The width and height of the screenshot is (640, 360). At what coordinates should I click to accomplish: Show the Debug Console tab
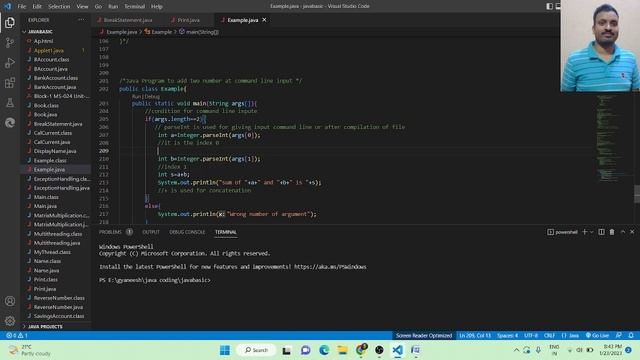[187, 232]
